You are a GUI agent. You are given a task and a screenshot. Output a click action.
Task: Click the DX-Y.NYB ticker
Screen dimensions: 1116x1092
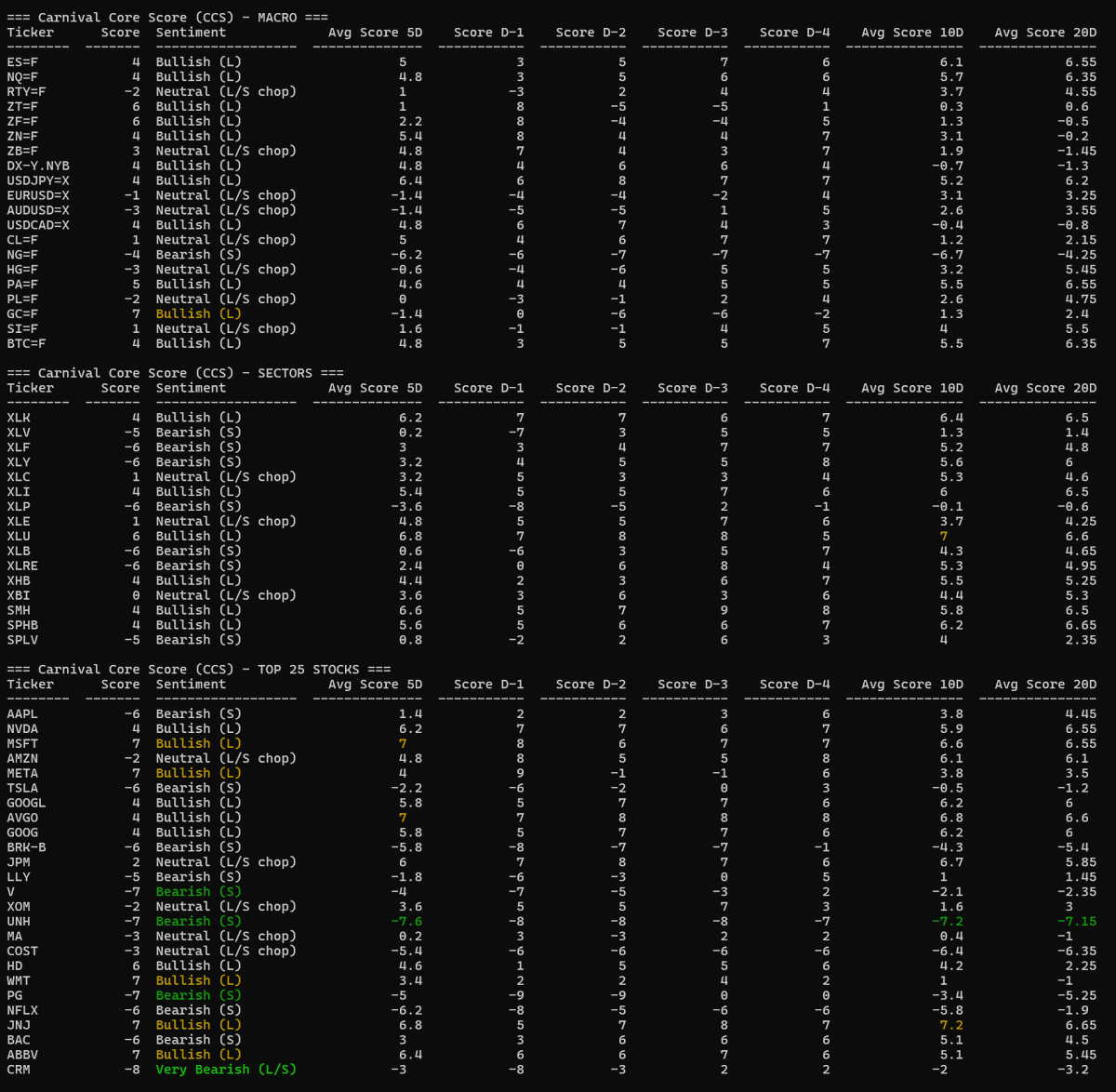[x=38, y=166]
